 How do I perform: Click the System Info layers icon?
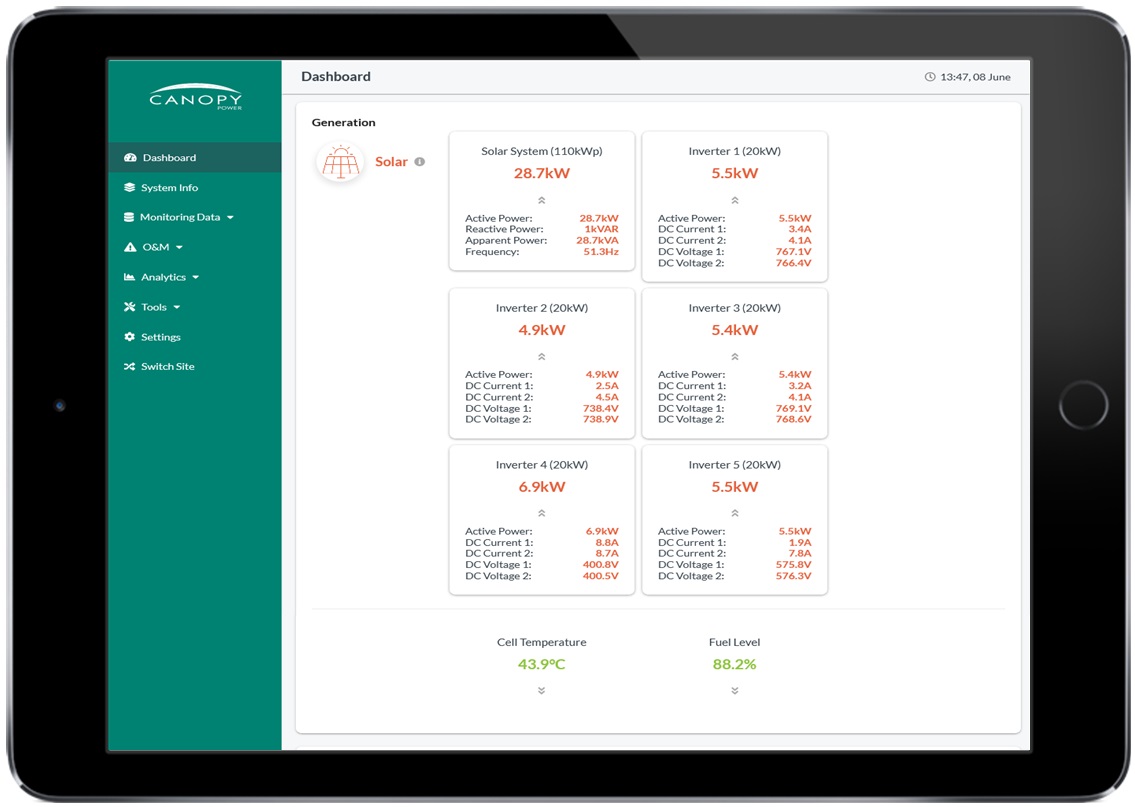pyautogui.click(x=129, y=188)
